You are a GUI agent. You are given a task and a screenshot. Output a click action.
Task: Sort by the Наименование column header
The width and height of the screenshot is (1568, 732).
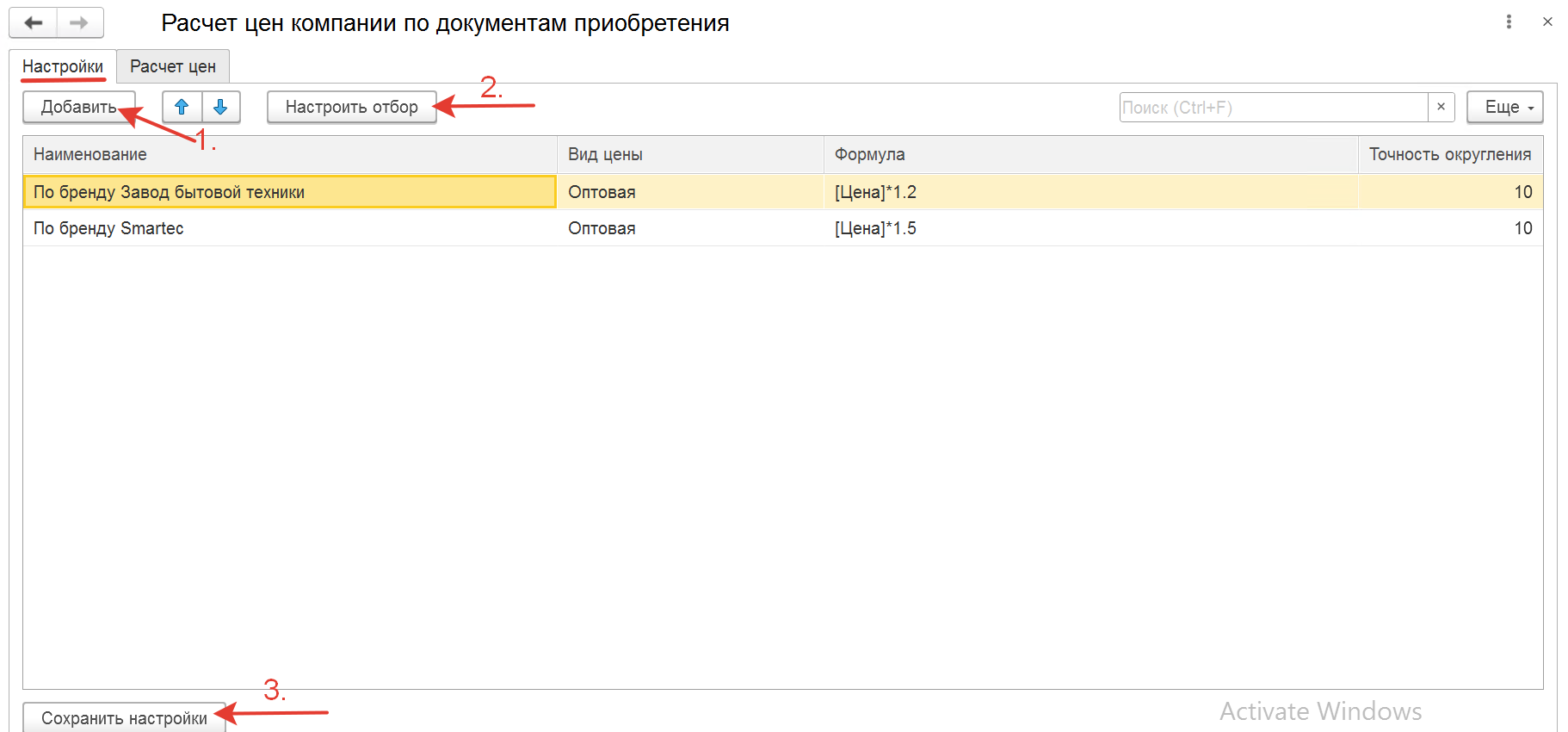(x=290, y=154)
